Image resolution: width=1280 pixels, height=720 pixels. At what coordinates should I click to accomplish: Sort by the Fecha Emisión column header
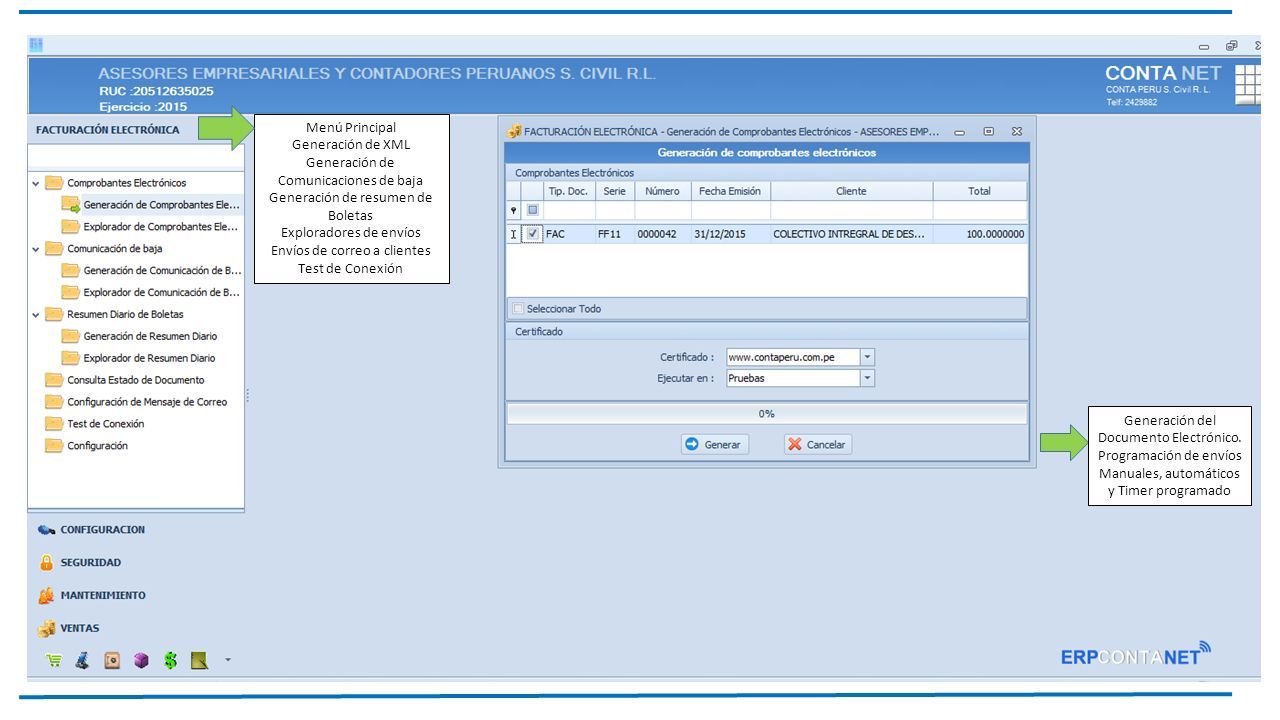point(730,191)
